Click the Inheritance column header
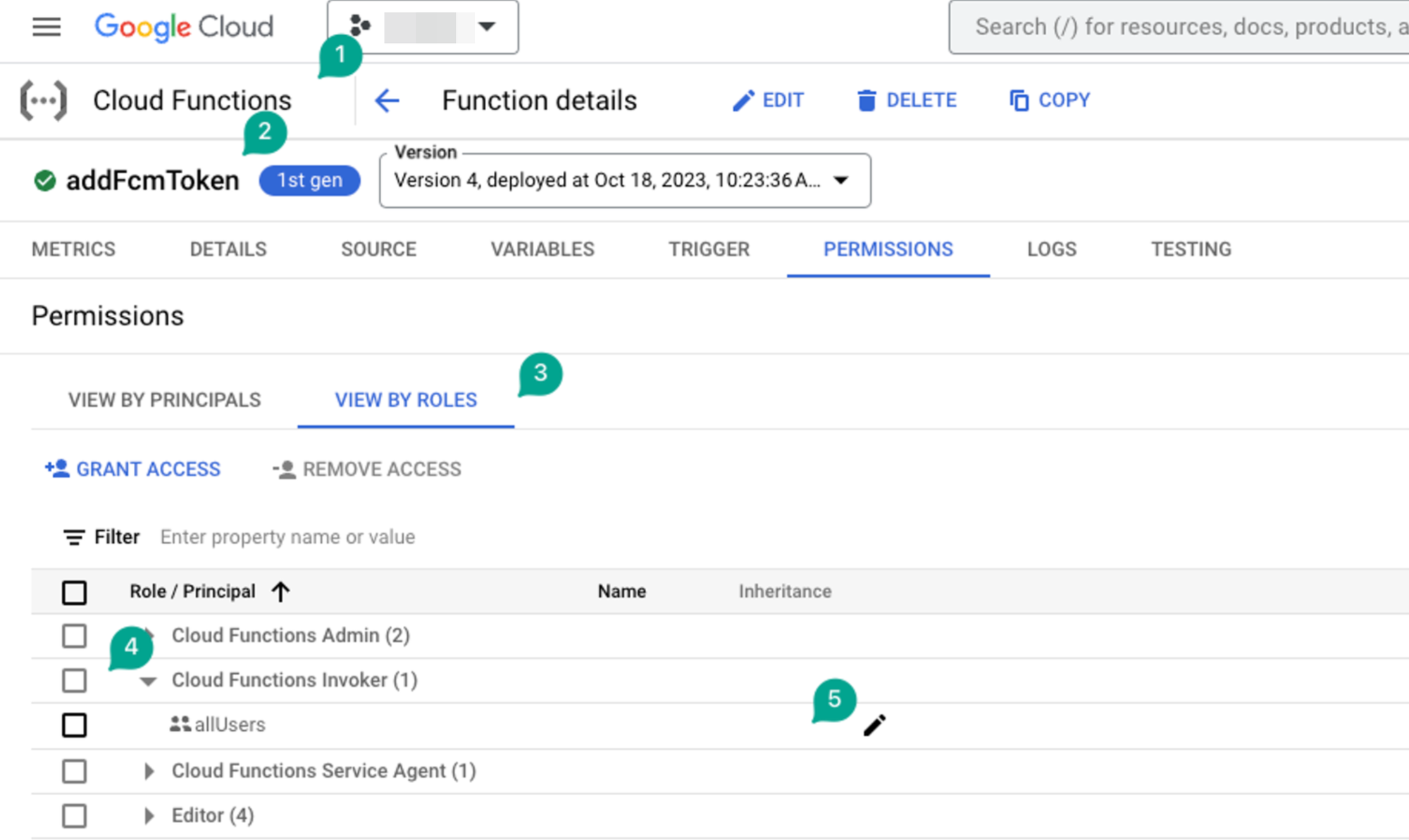 (x=785, y=591)
